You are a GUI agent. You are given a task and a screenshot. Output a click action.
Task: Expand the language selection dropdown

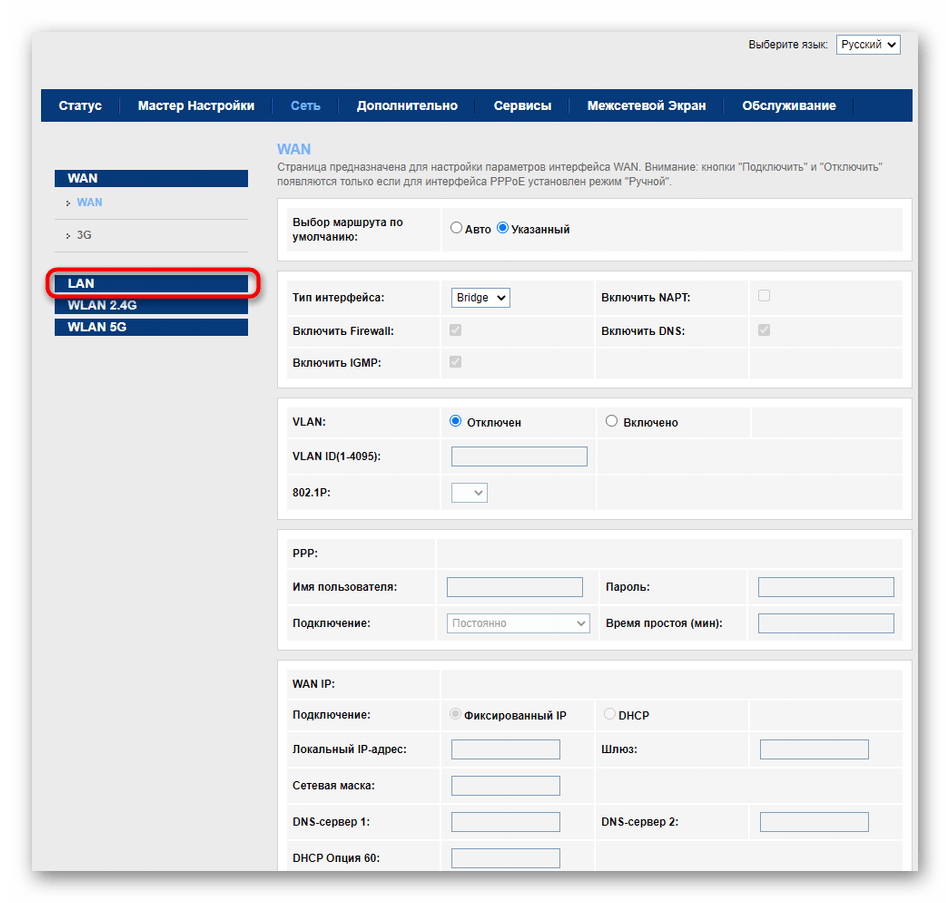(x=868, y=45)
